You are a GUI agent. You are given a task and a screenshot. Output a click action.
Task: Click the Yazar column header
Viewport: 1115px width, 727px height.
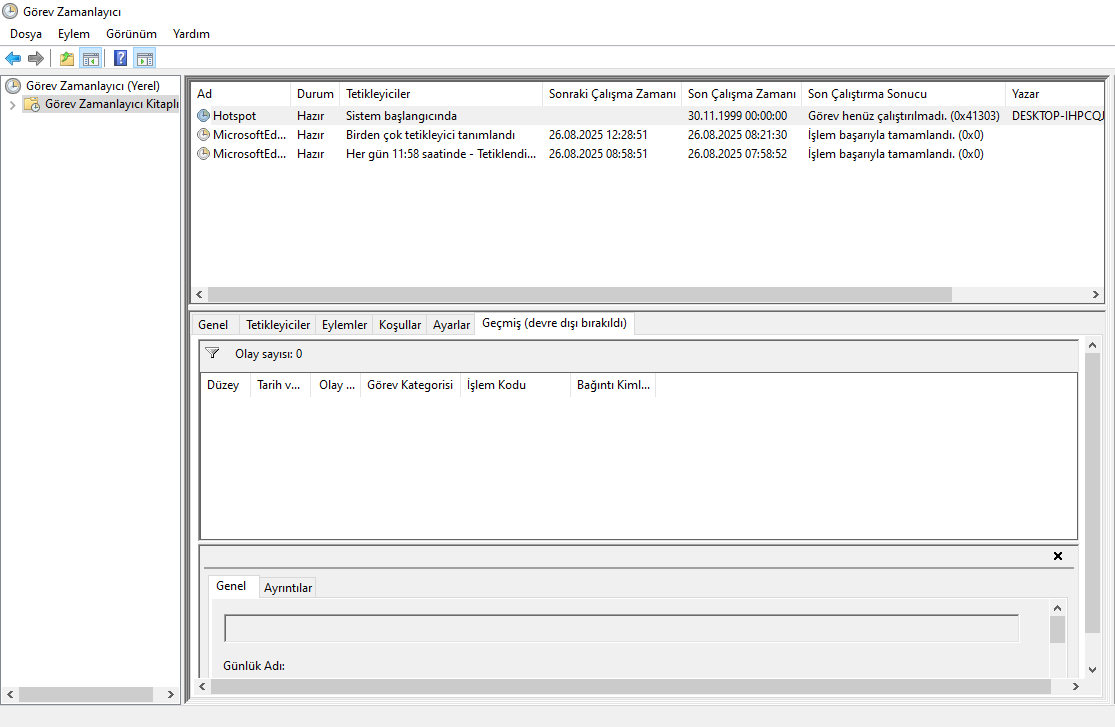tap(1055, 94)
